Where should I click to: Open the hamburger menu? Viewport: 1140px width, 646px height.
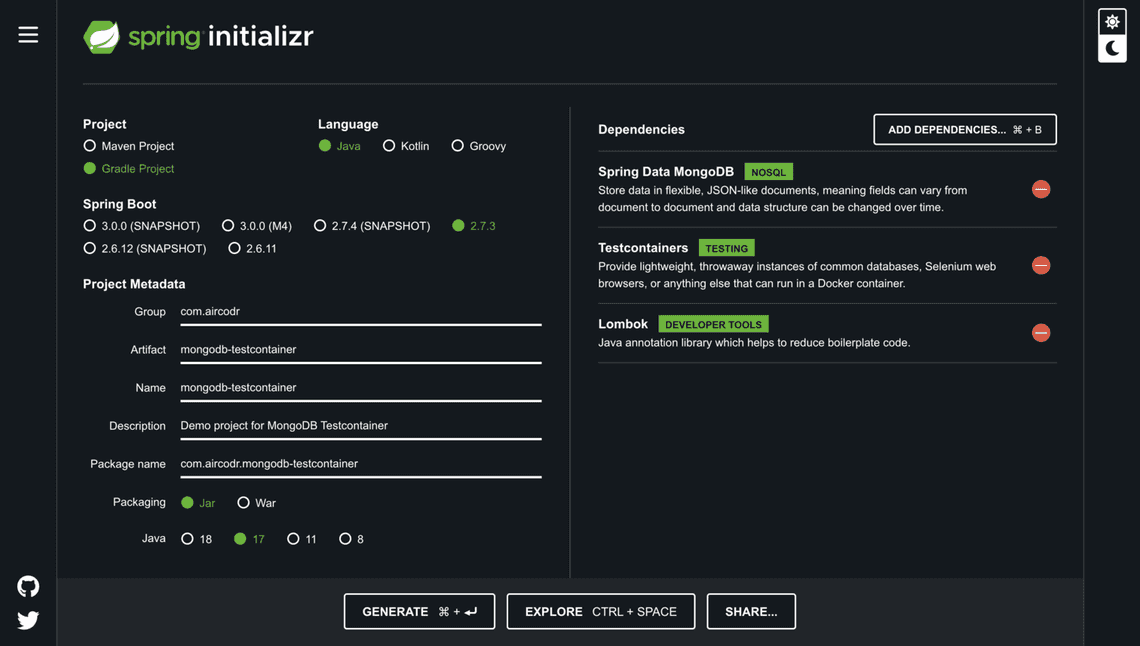point(28,35)
